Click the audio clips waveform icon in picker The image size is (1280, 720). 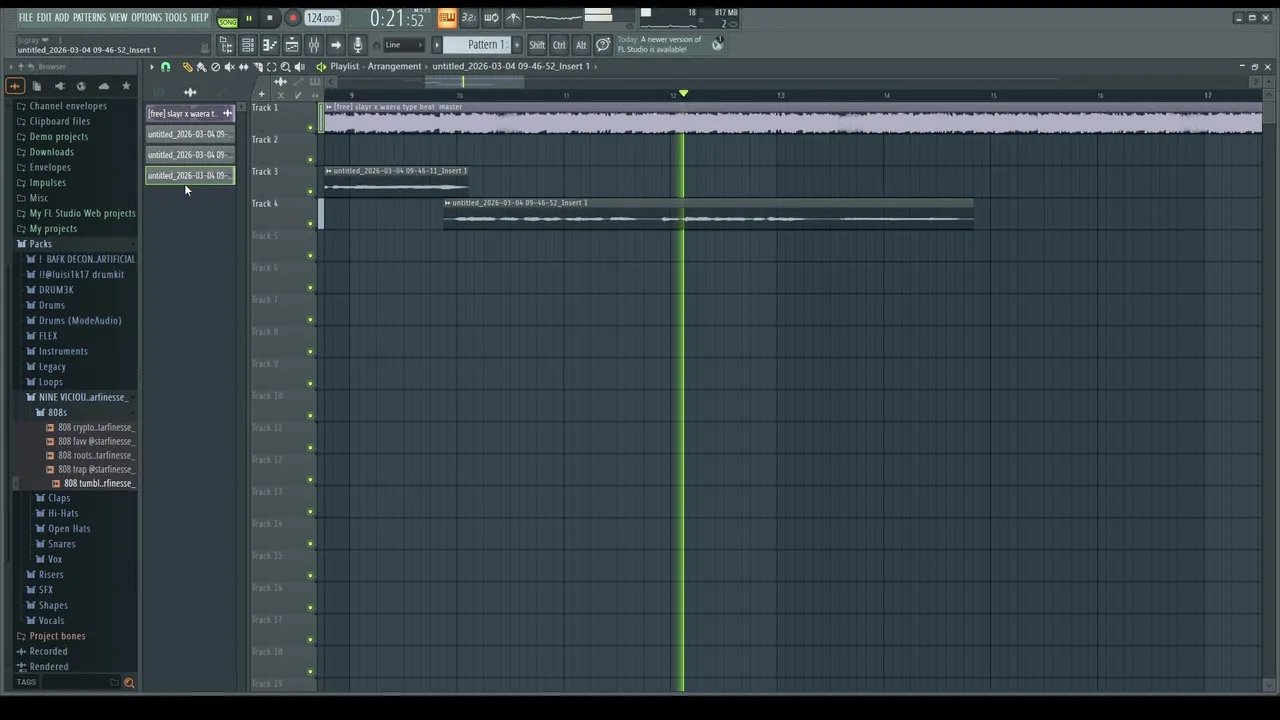[190, 92]
